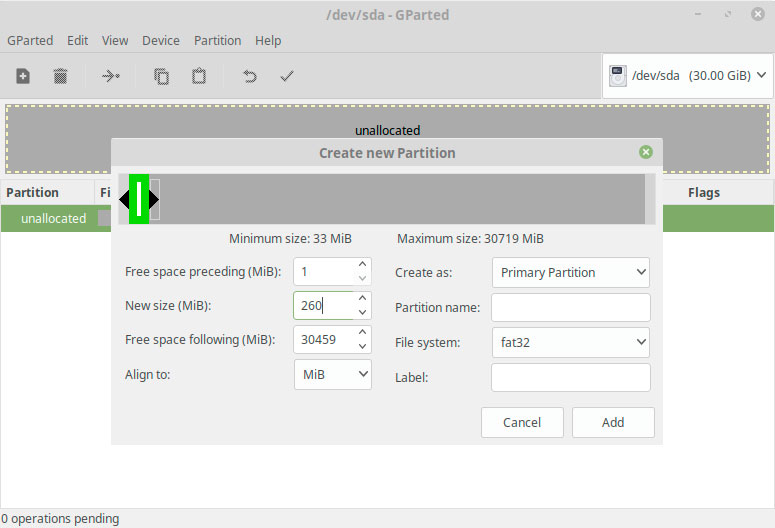Click the Add button
Screen dimensions: 775x528
613,422
